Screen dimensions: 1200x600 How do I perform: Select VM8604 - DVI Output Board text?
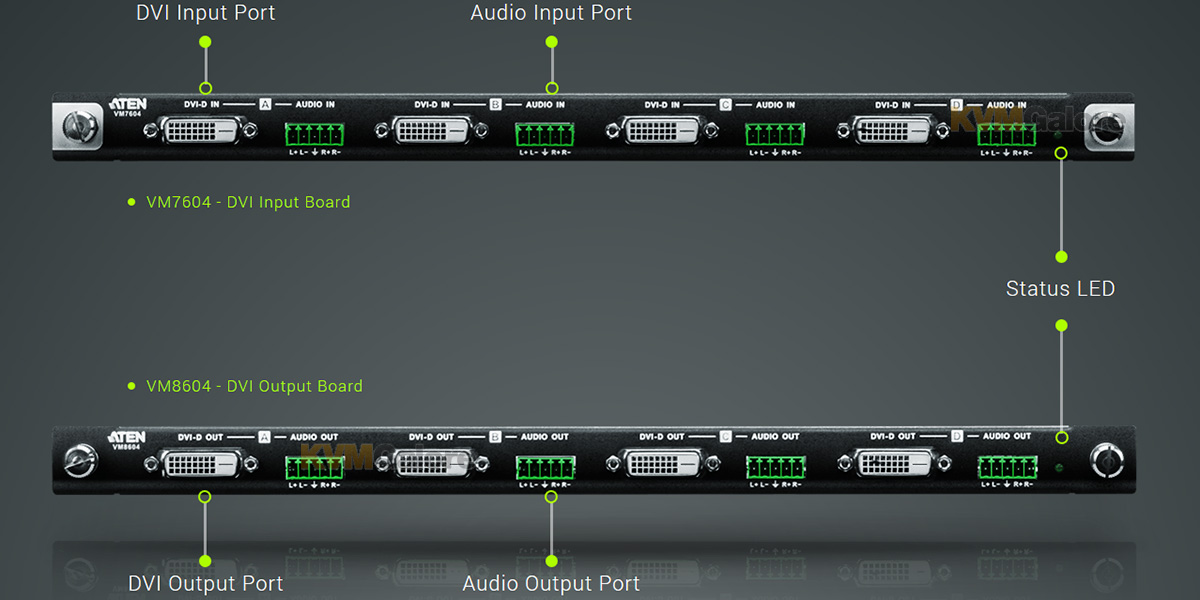tap(254, 386)
